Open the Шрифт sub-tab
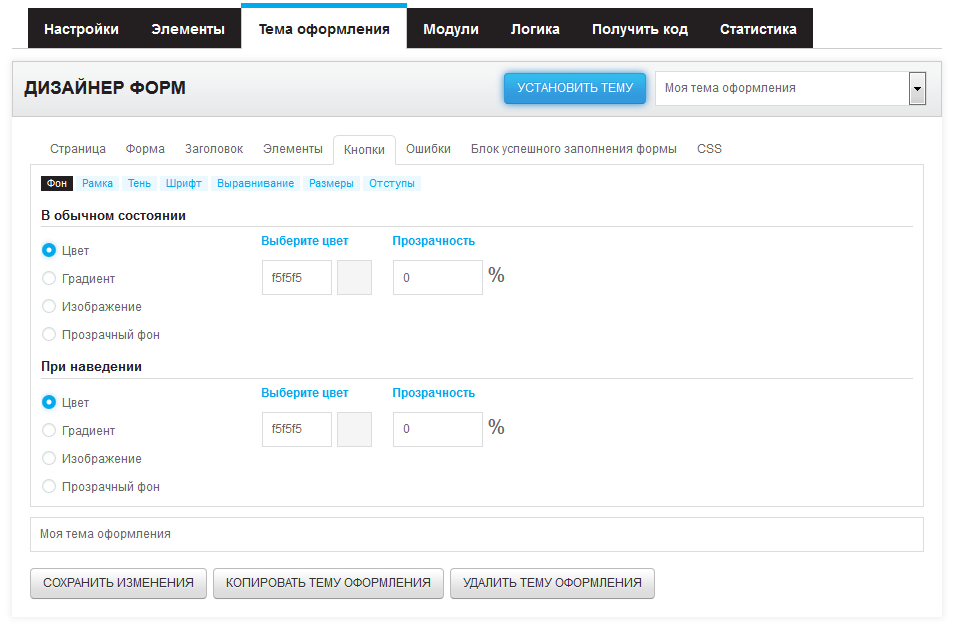Screen dimensions: 955x626 pos(183,183)
